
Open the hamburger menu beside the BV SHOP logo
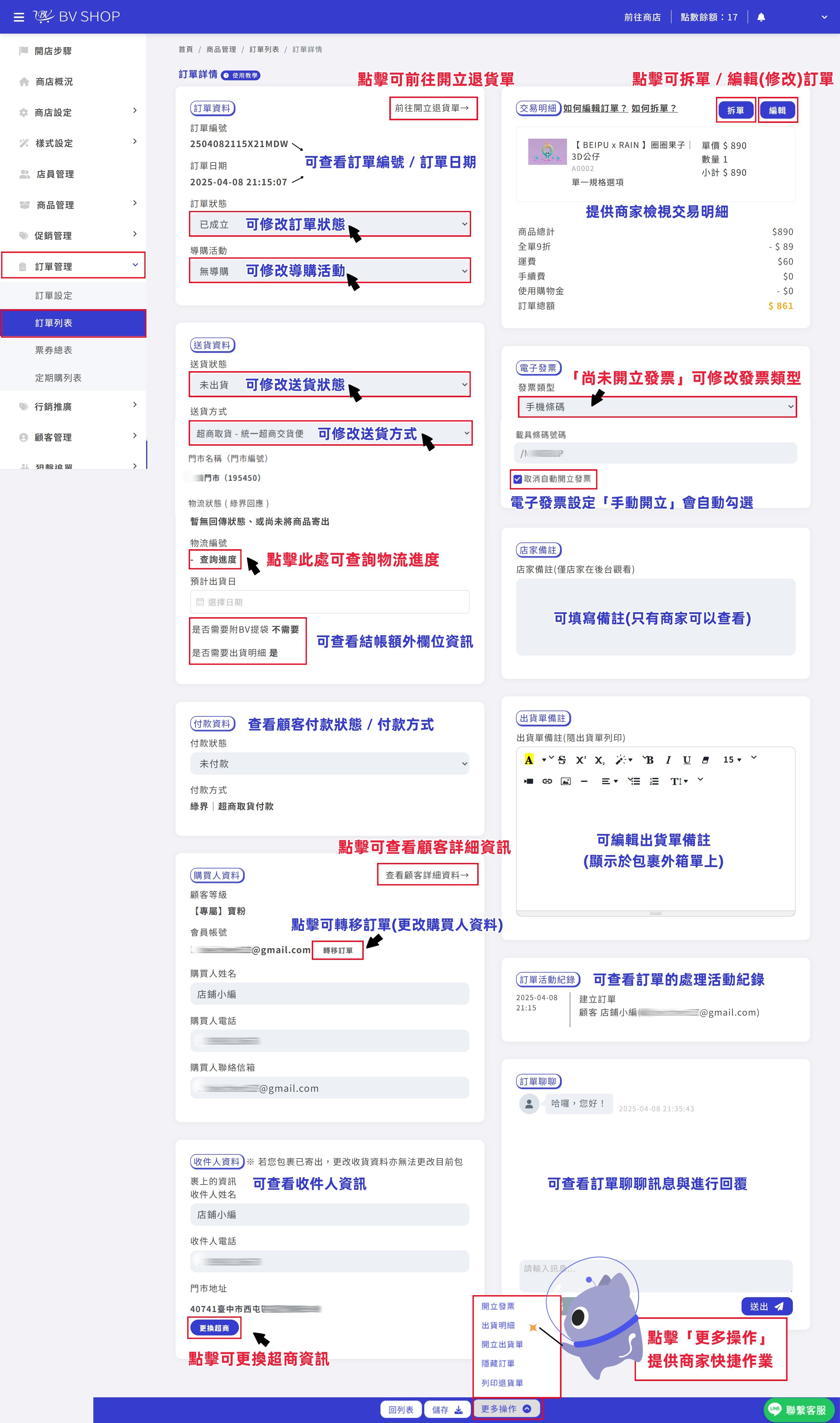pos(19,17)
